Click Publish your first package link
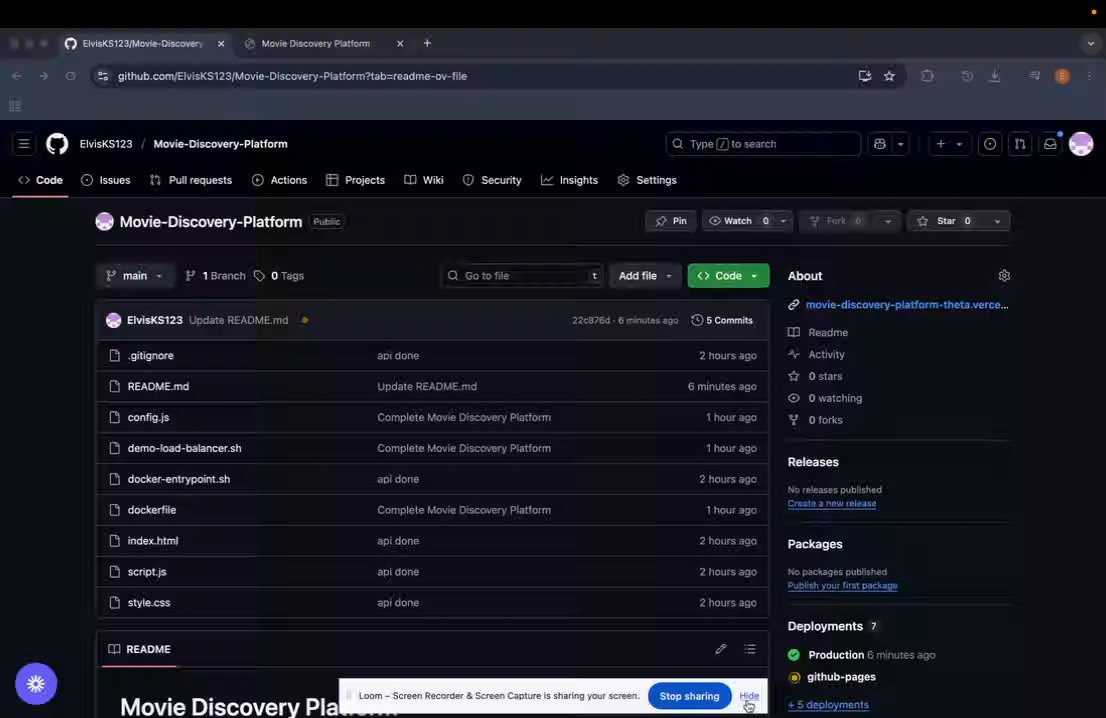 click(842, 585)
